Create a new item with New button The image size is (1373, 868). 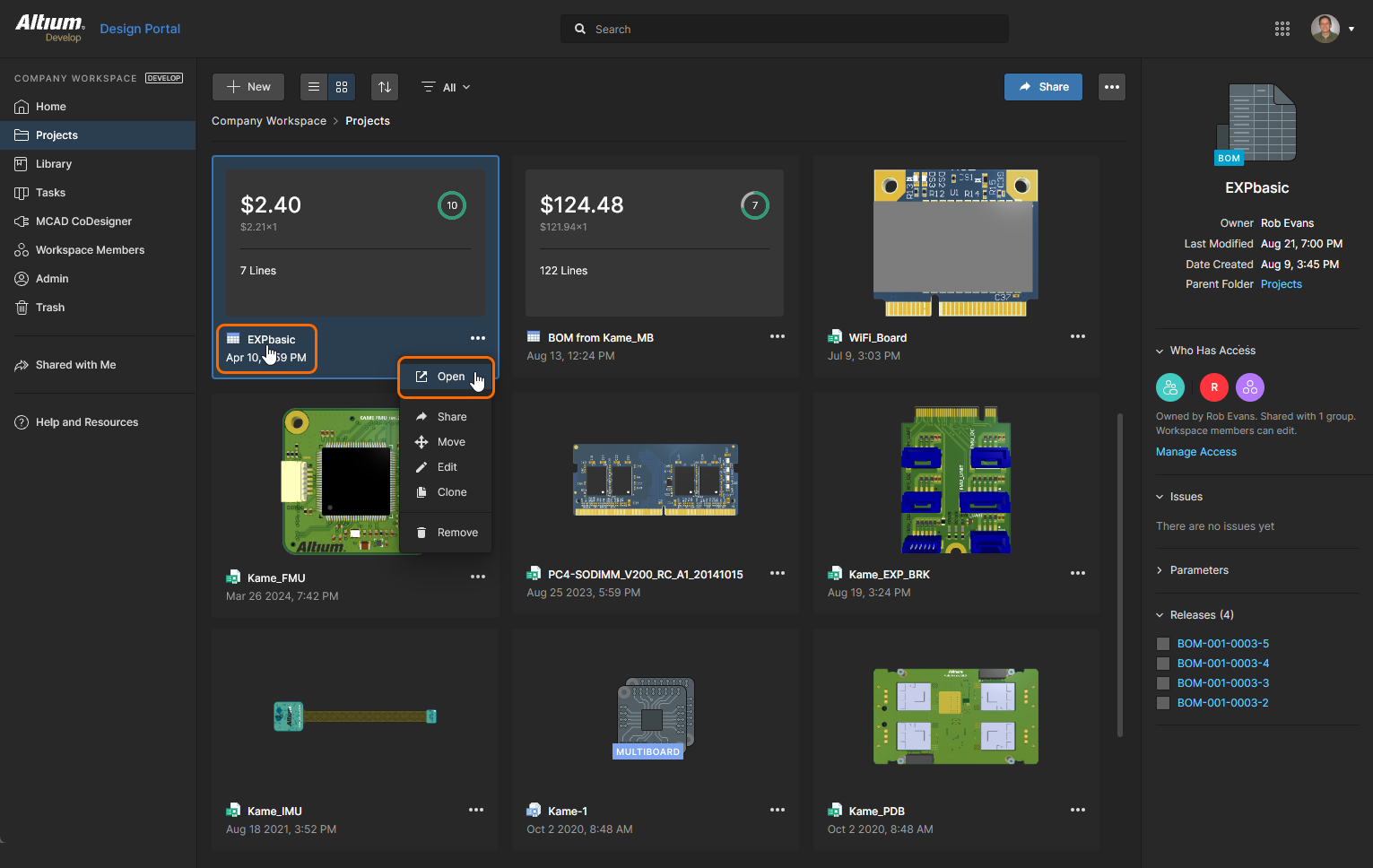tap(248, 87)
